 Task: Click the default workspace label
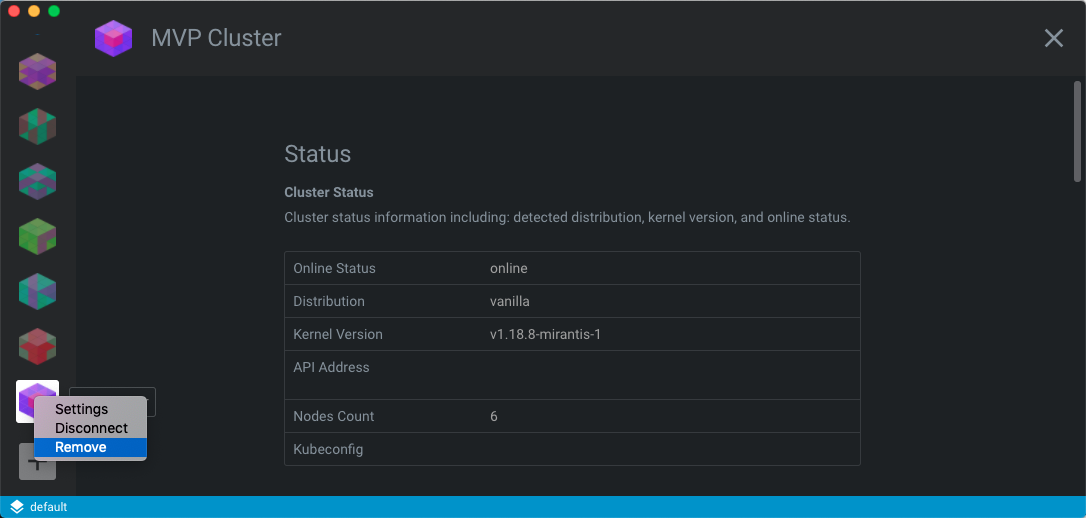coord(48,507)
